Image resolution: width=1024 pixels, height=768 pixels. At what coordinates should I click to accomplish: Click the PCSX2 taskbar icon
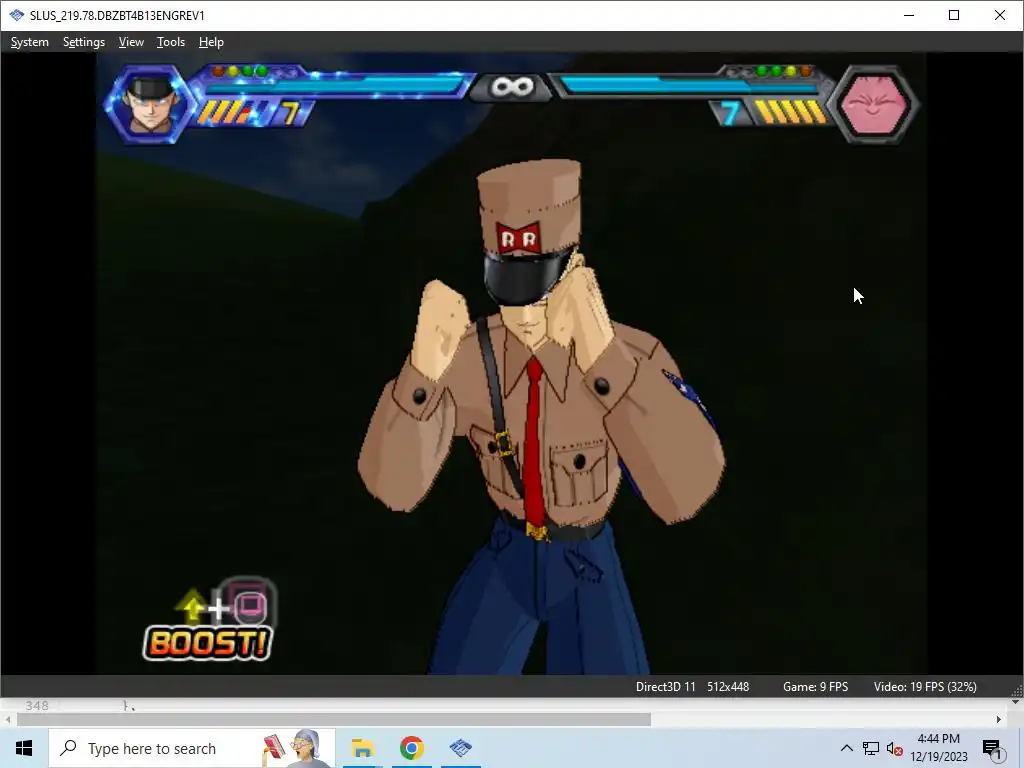coord(460,748)
